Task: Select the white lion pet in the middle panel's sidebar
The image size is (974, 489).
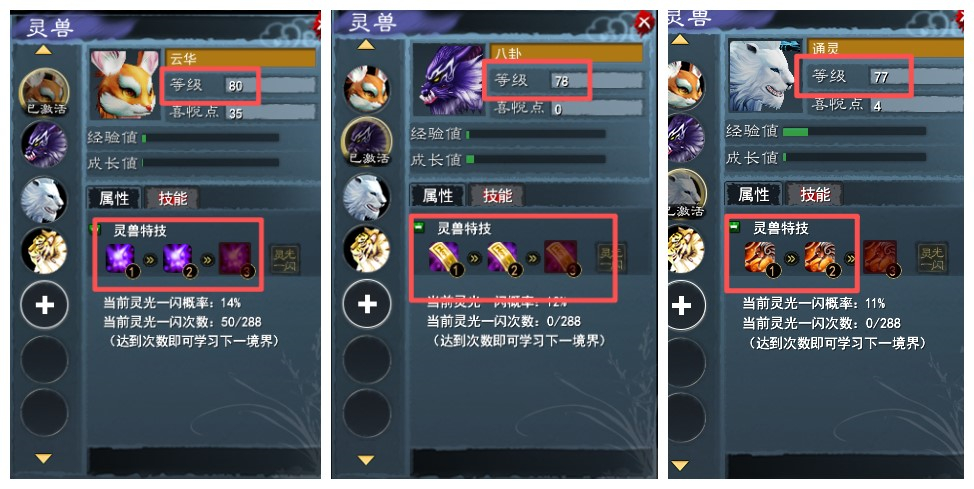Action: pos(366,198)
